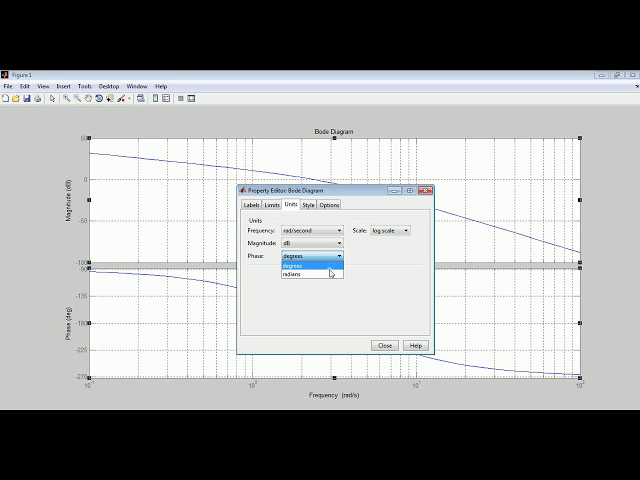640x480 pixels.
Task: Select the Pan hand tool
Action: 88,98
